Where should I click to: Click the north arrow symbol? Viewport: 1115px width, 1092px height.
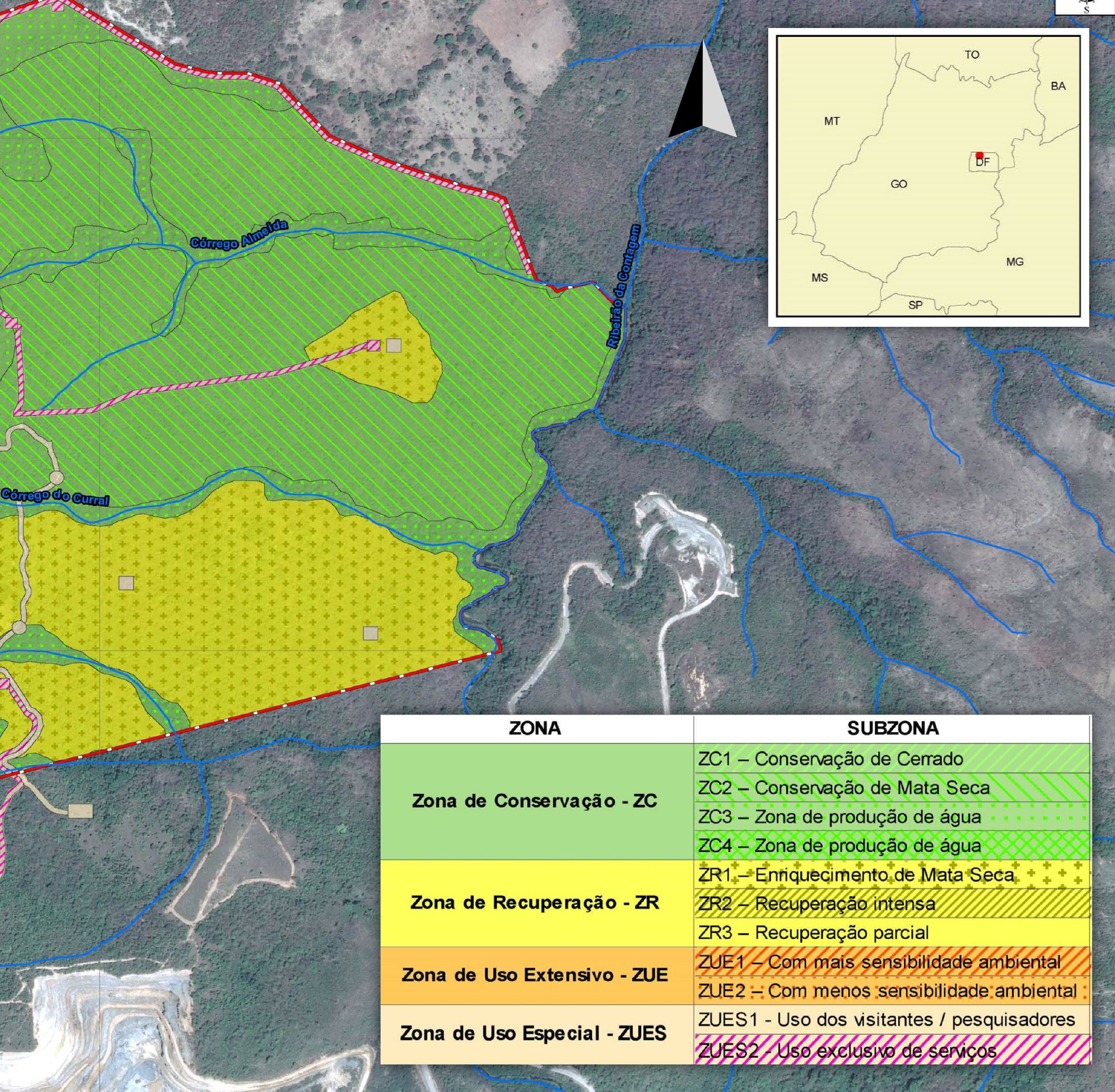click(x=702, y=89)
